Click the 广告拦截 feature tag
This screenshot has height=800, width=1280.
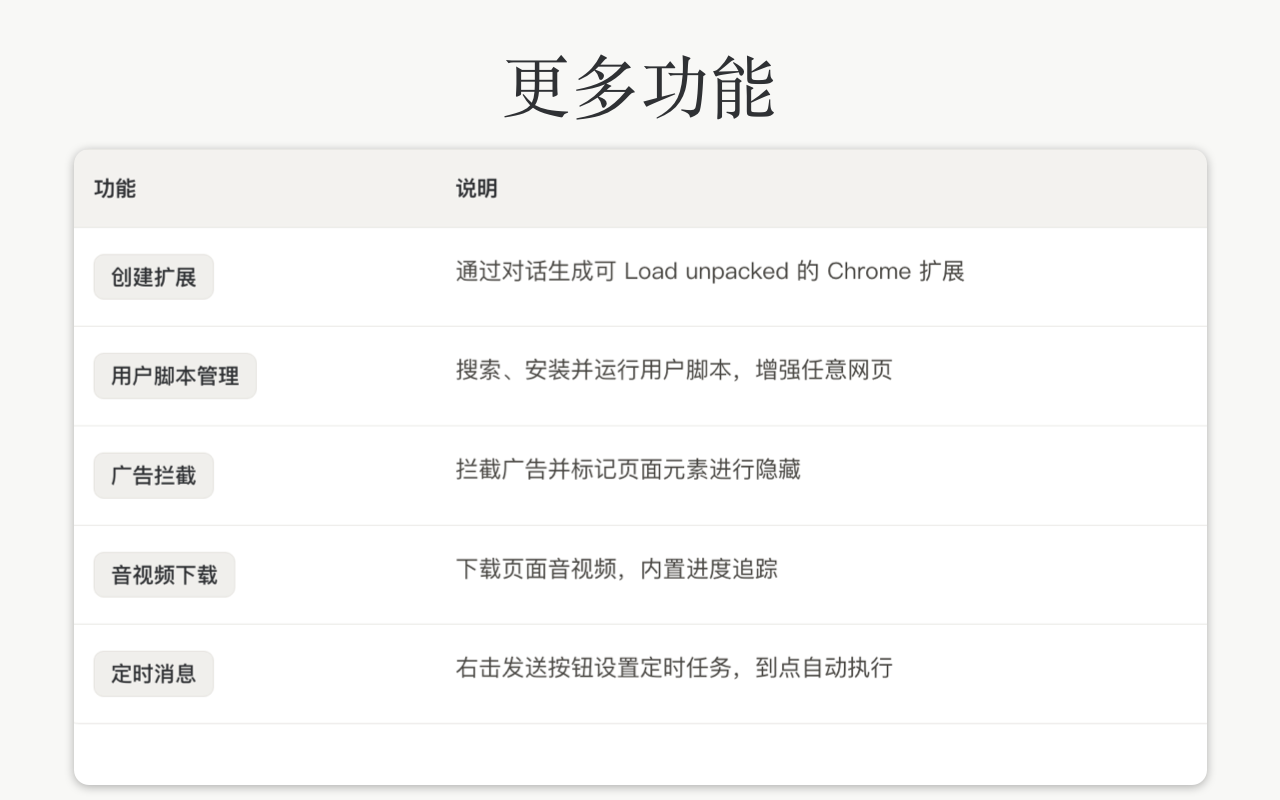(154, 475)
